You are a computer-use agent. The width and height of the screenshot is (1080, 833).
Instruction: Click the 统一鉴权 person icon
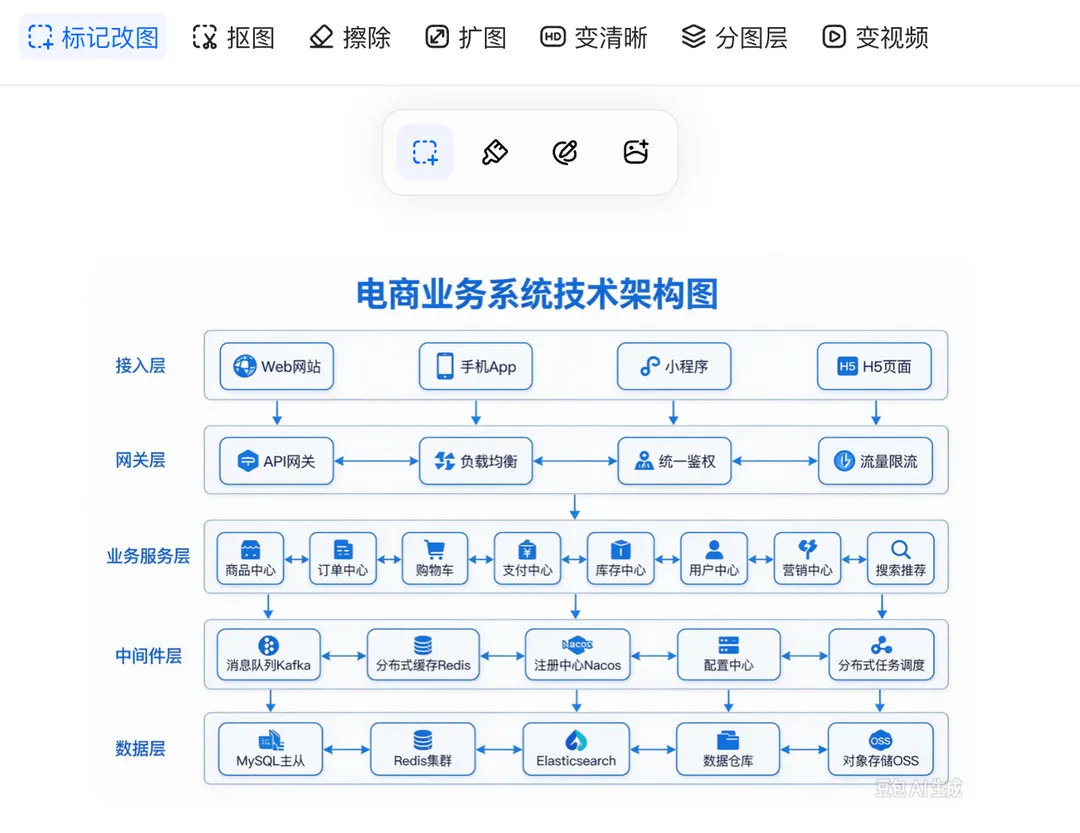(x=644, y=460)
